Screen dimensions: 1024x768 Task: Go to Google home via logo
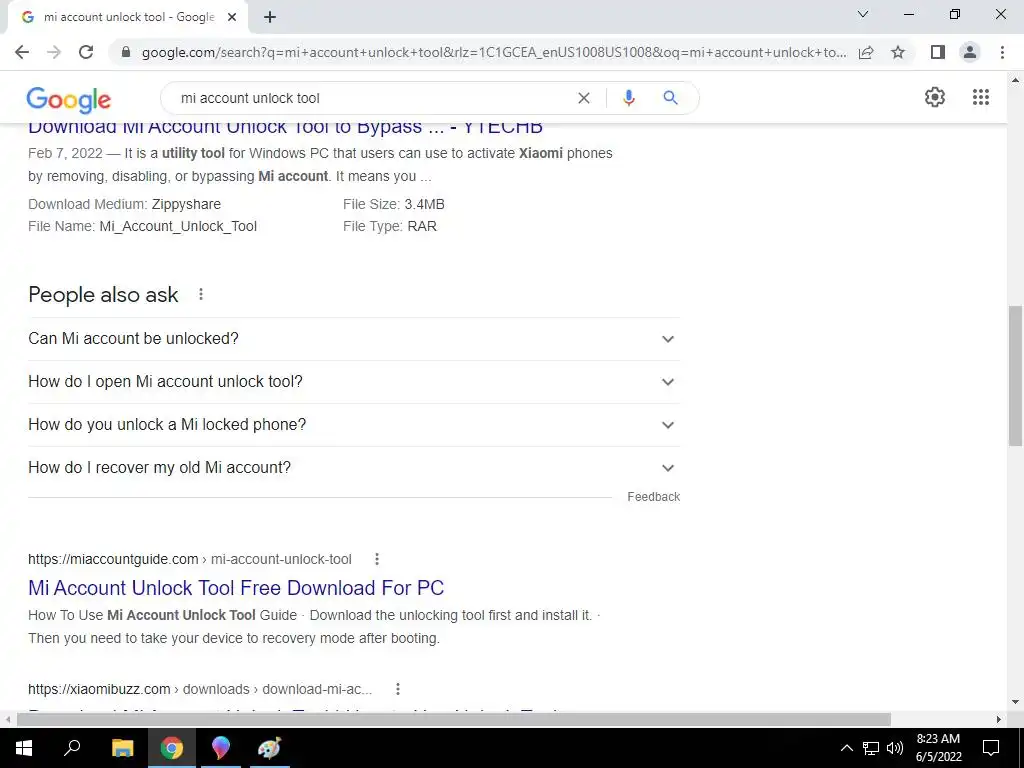point(69,100)
